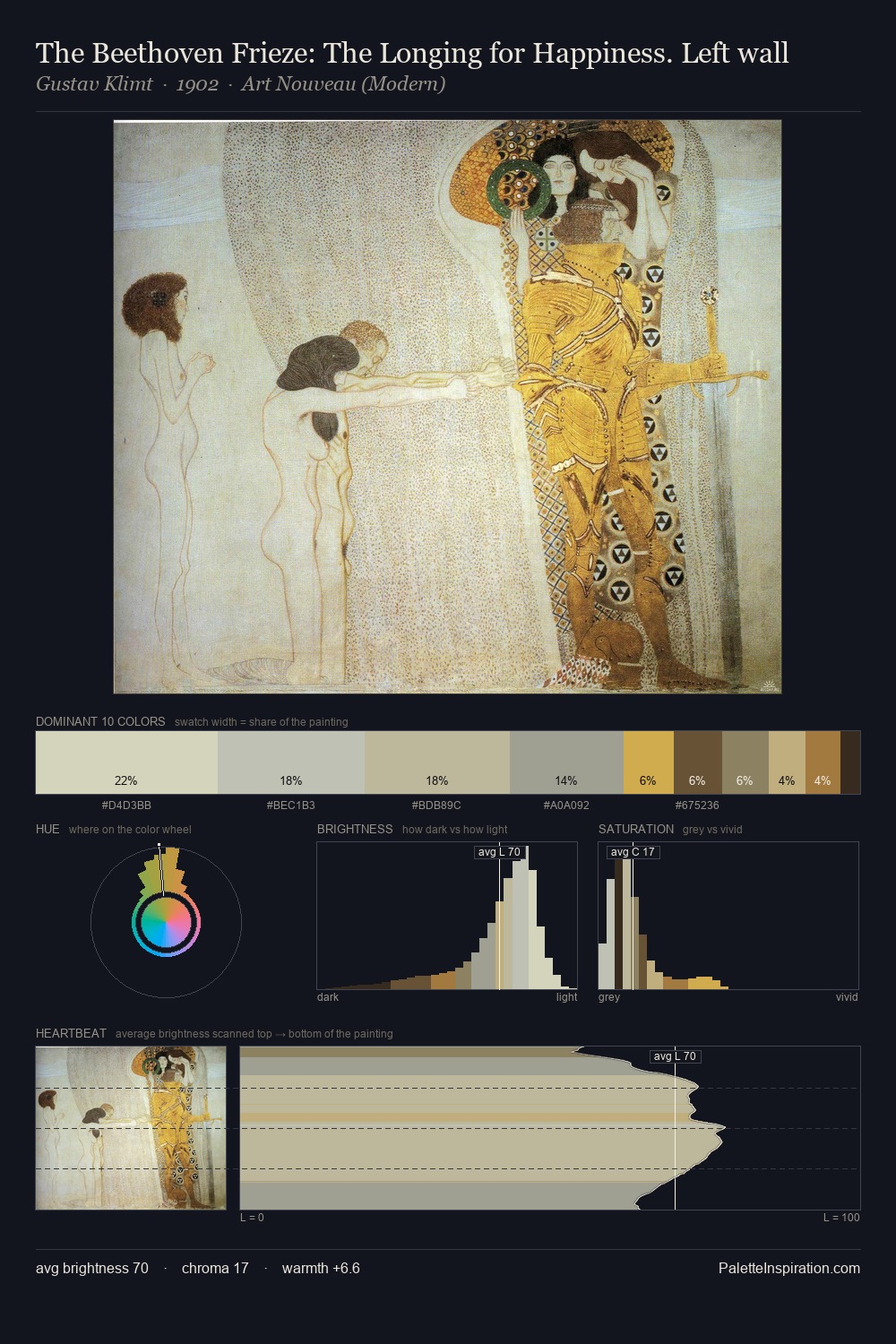Image resolution: width=896 pixels, height=1344 pixels.
Task: Click the brightness histogram chart
Action: point(447,916)
